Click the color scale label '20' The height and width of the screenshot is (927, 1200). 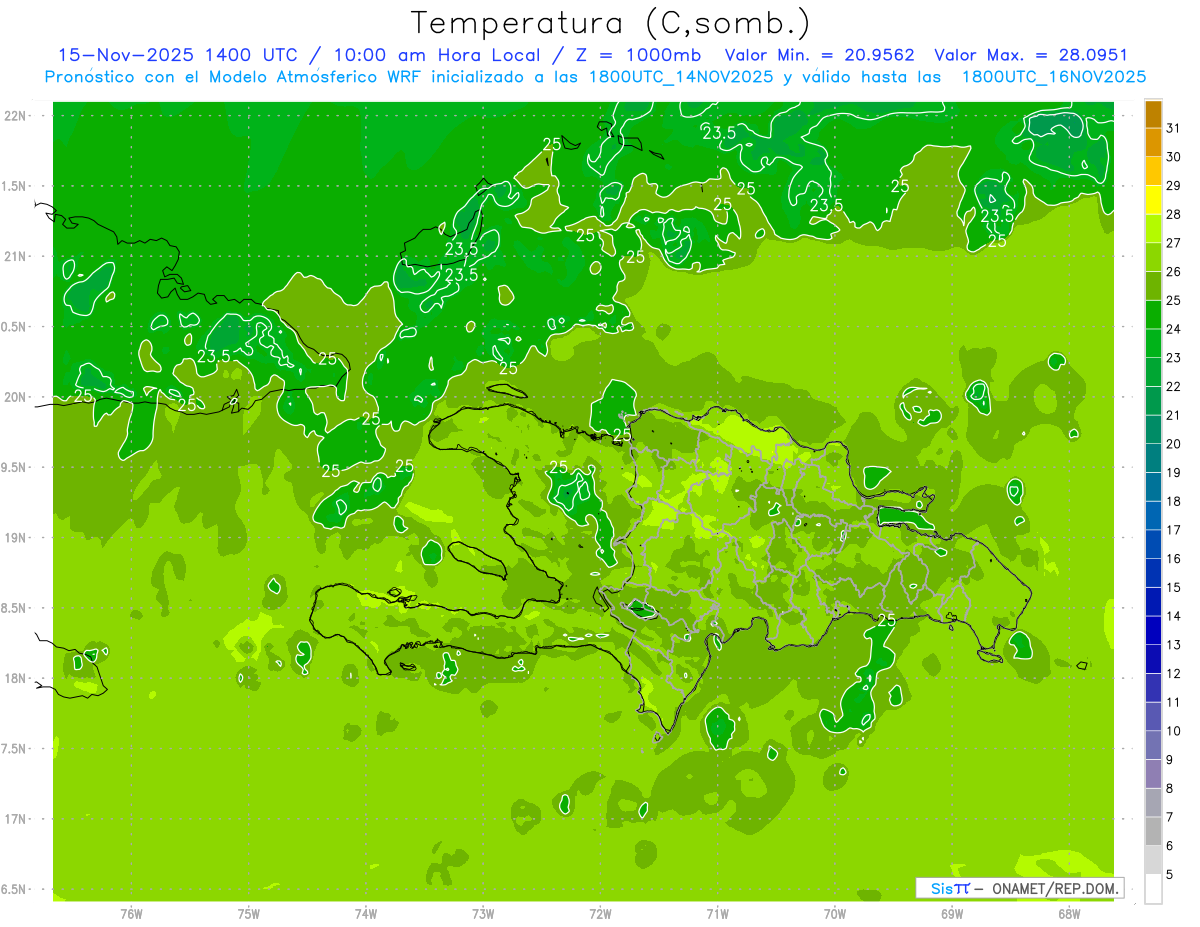tap(1174, 444)
